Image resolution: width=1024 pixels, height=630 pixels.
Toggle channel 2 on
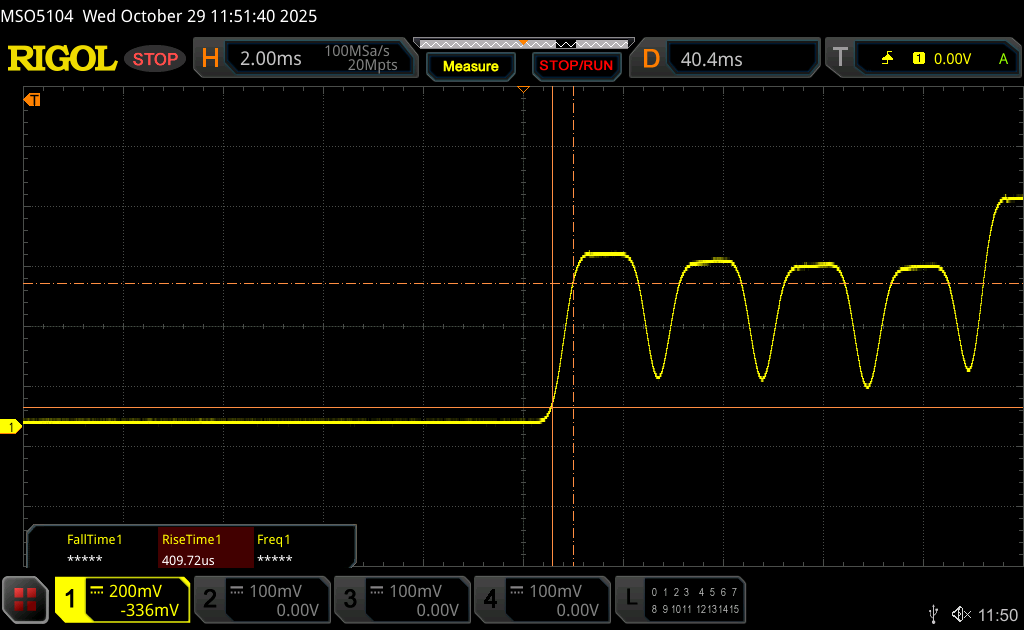pos(260,599)
